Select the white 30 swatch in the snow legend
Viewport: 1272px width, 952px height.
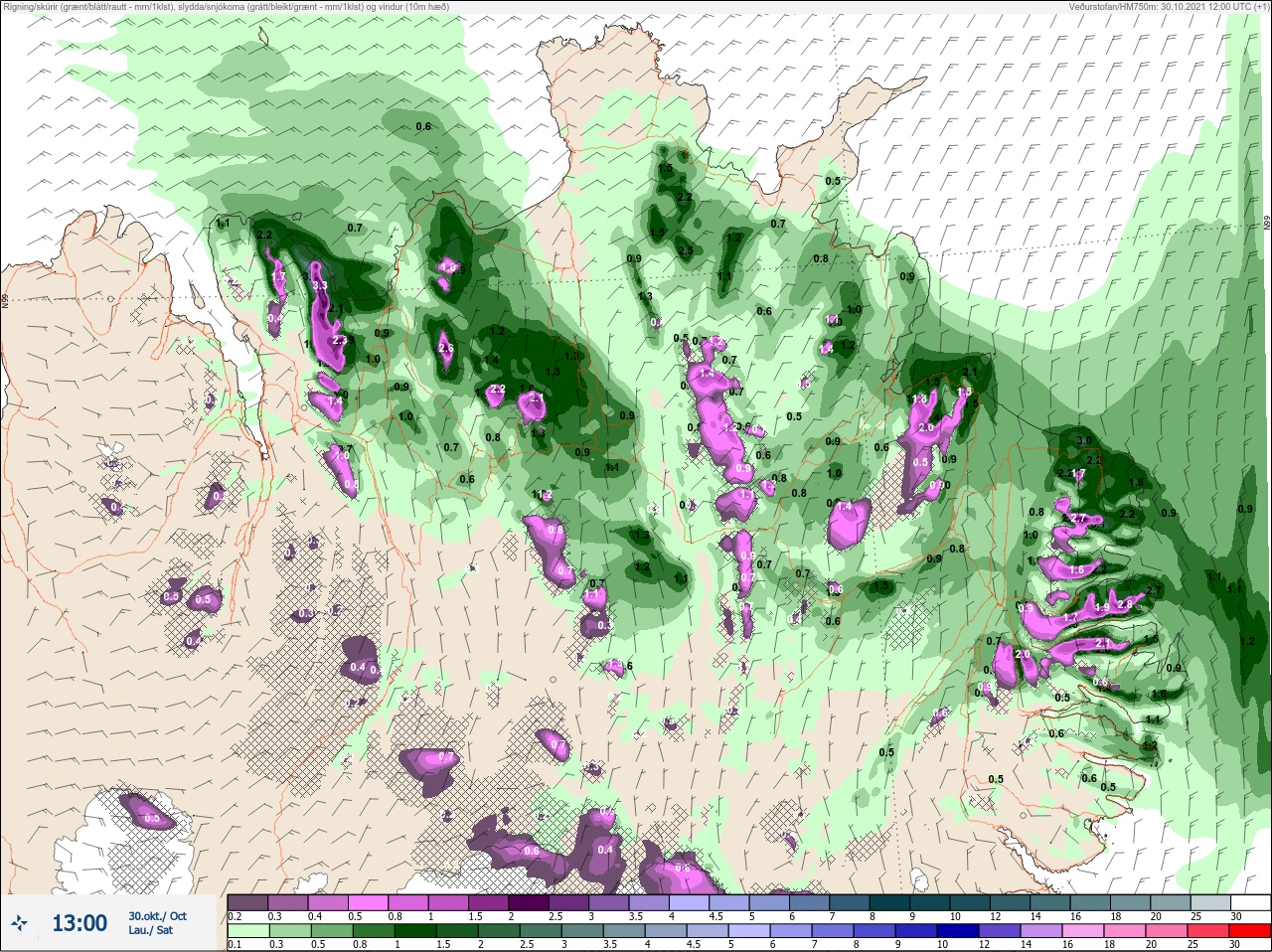[x=1249, y=902]
